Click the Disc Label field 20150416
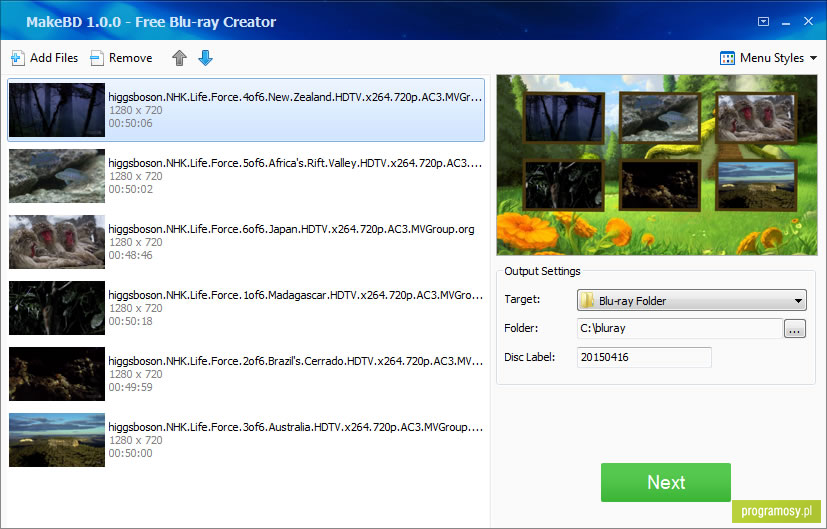The width and height of the screenshot is (827, 529). point(644,357)
